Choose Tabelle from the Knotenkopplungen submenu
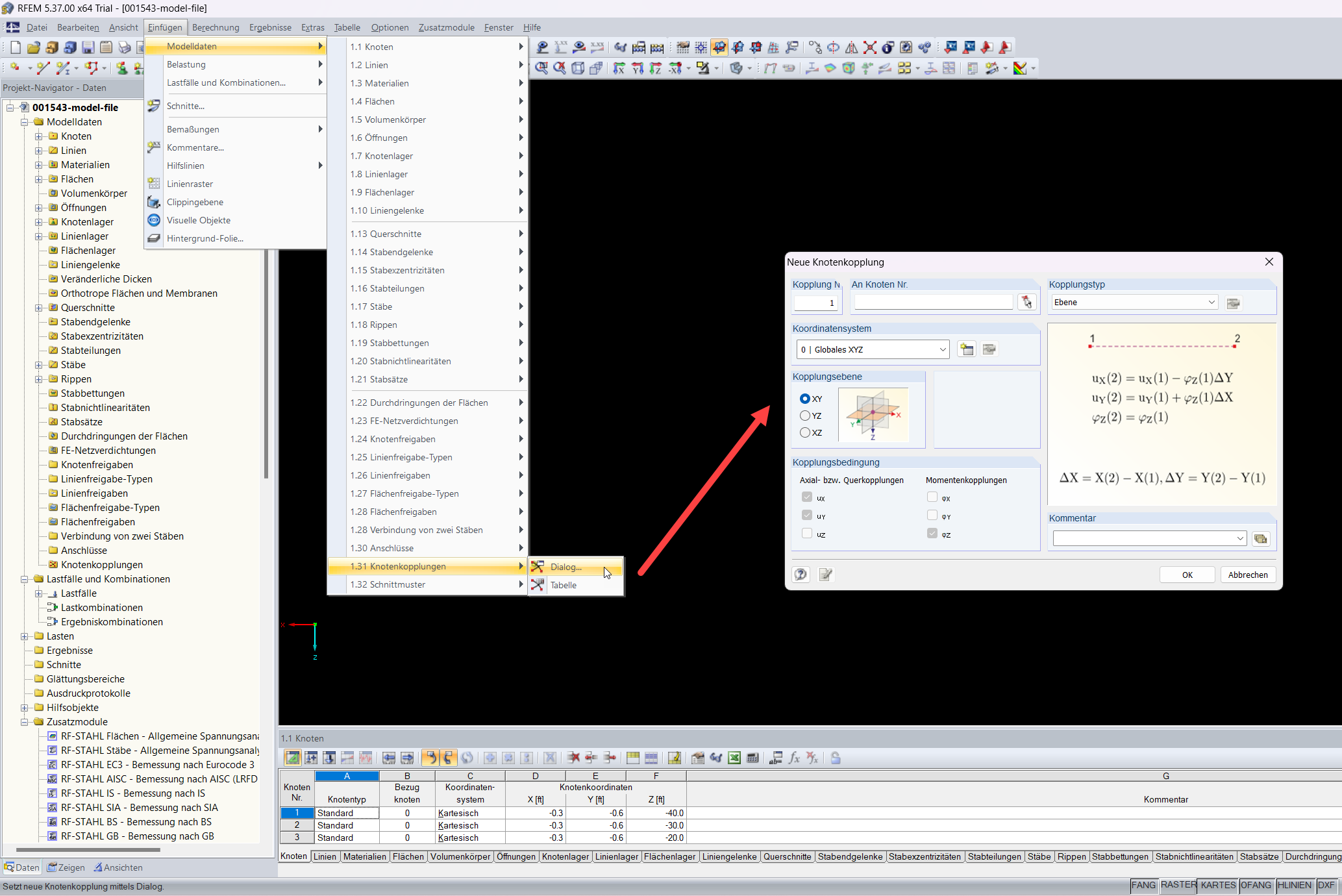 click(x=563, y=585)
